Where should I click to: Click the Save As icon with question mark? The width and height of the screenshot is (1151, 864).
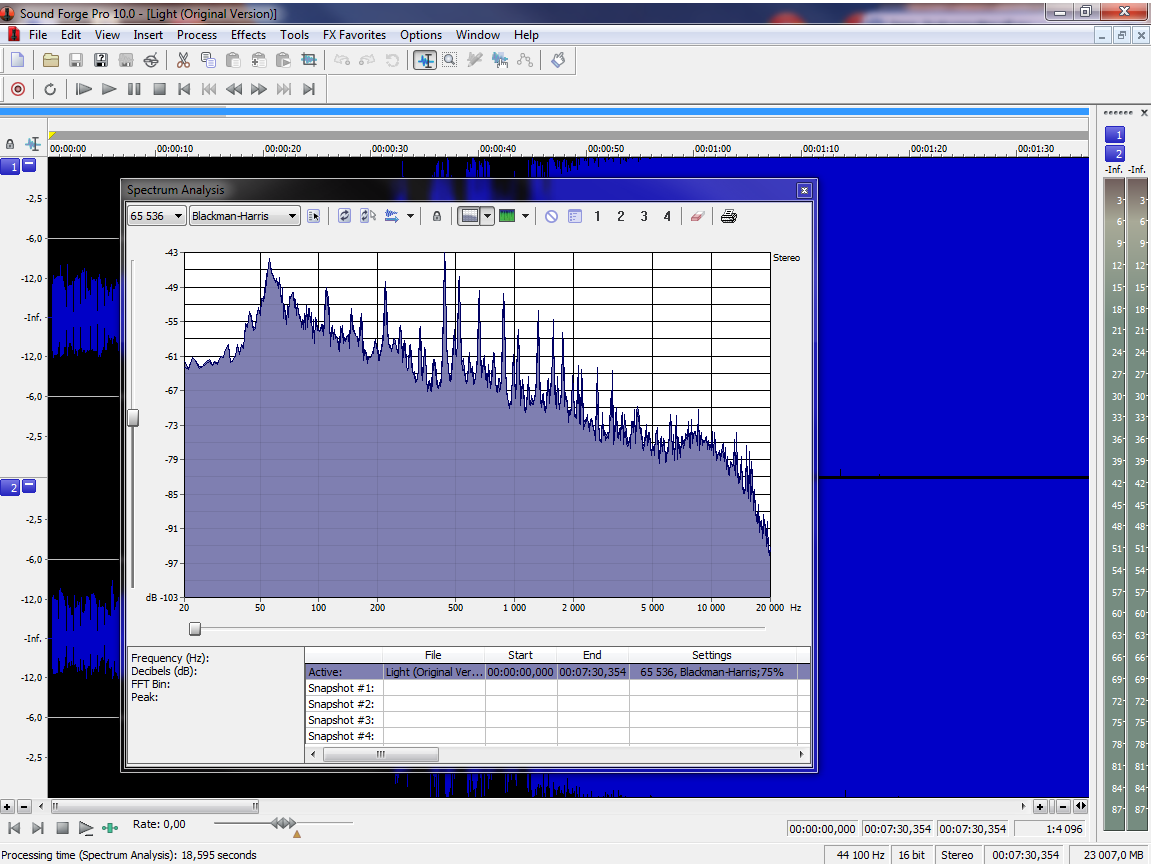tap(101, 60)
